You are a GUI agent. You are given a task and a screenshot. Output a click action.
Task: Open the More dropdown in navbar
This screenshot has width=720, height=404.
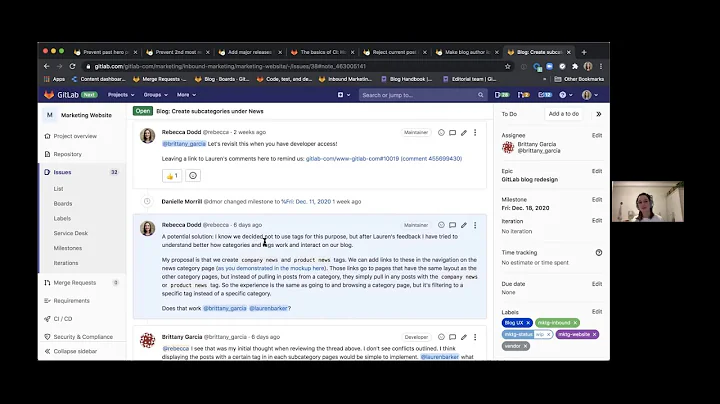pos(186,95)
